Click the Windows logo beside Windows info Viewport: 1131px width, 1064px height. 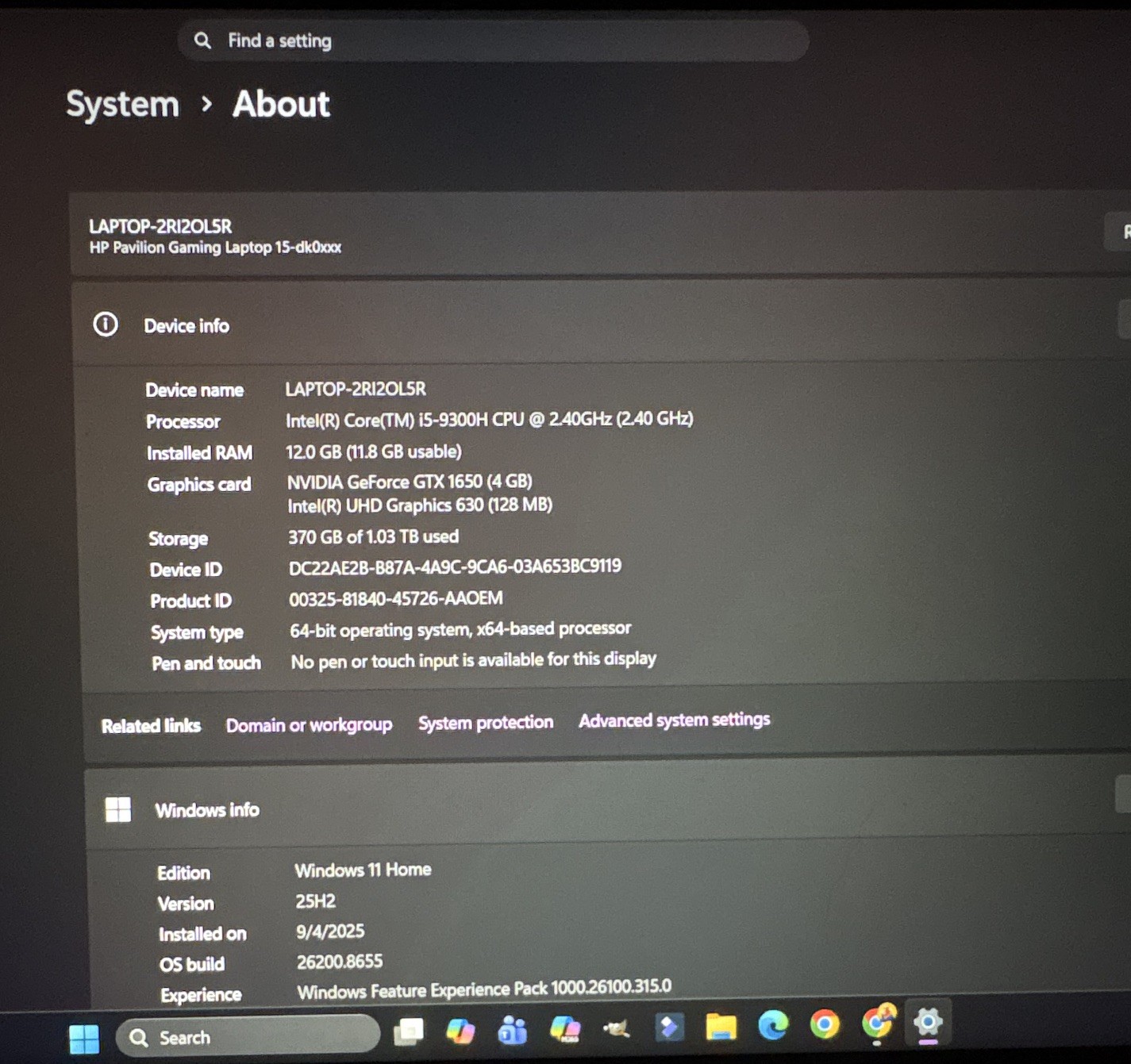[x=118, y=809]
